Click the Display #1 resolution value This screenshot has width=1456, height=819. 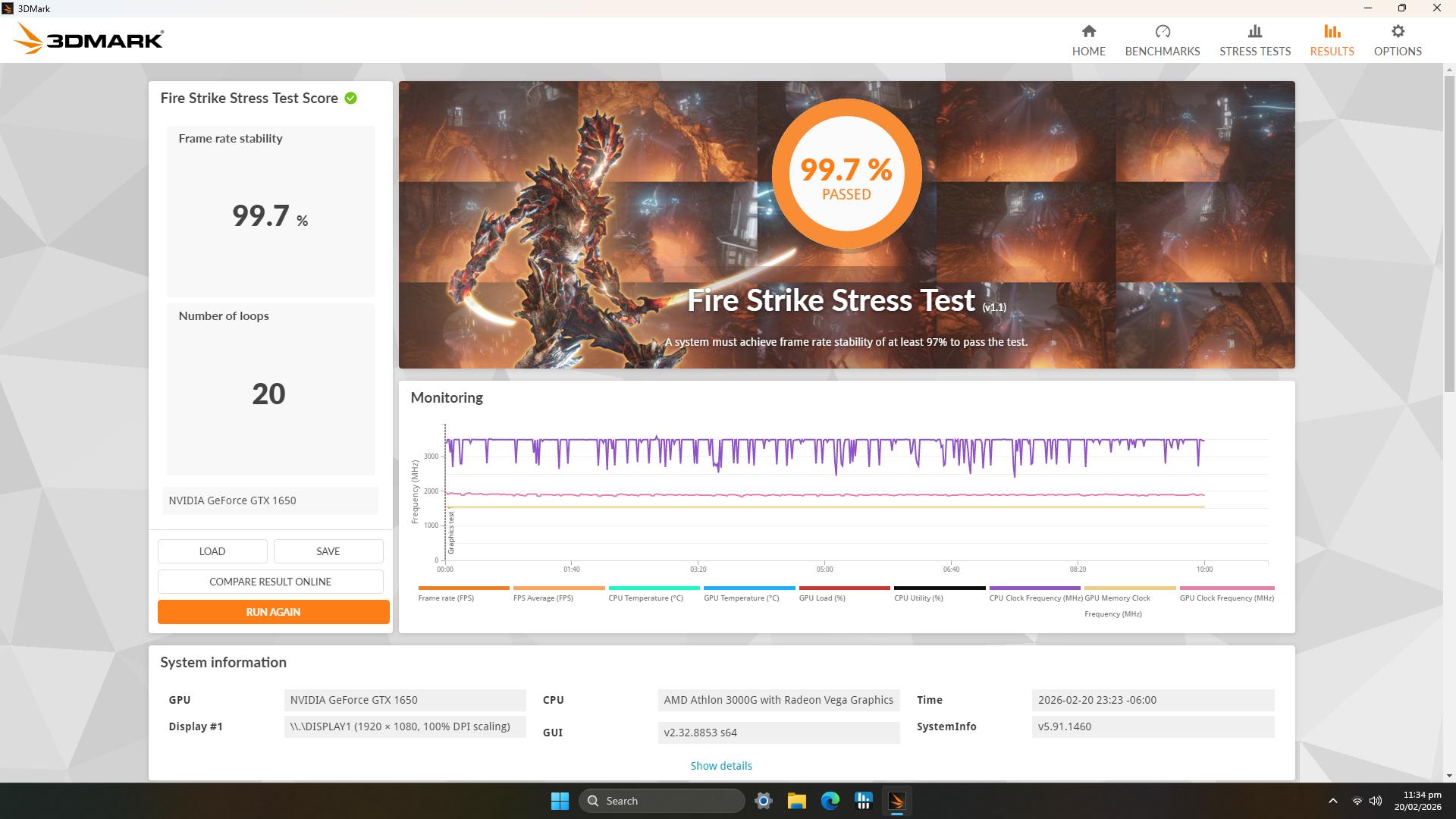(405, 726)
